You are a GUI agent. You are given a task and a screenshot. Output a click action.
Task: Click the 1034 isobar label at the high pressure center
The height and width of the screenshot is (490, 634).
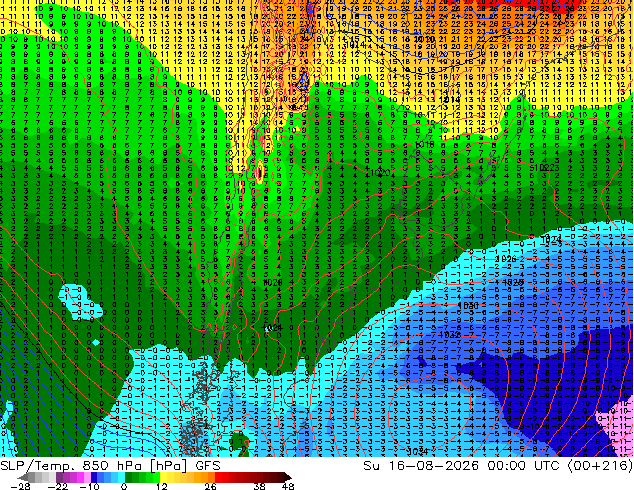point(418,451)
